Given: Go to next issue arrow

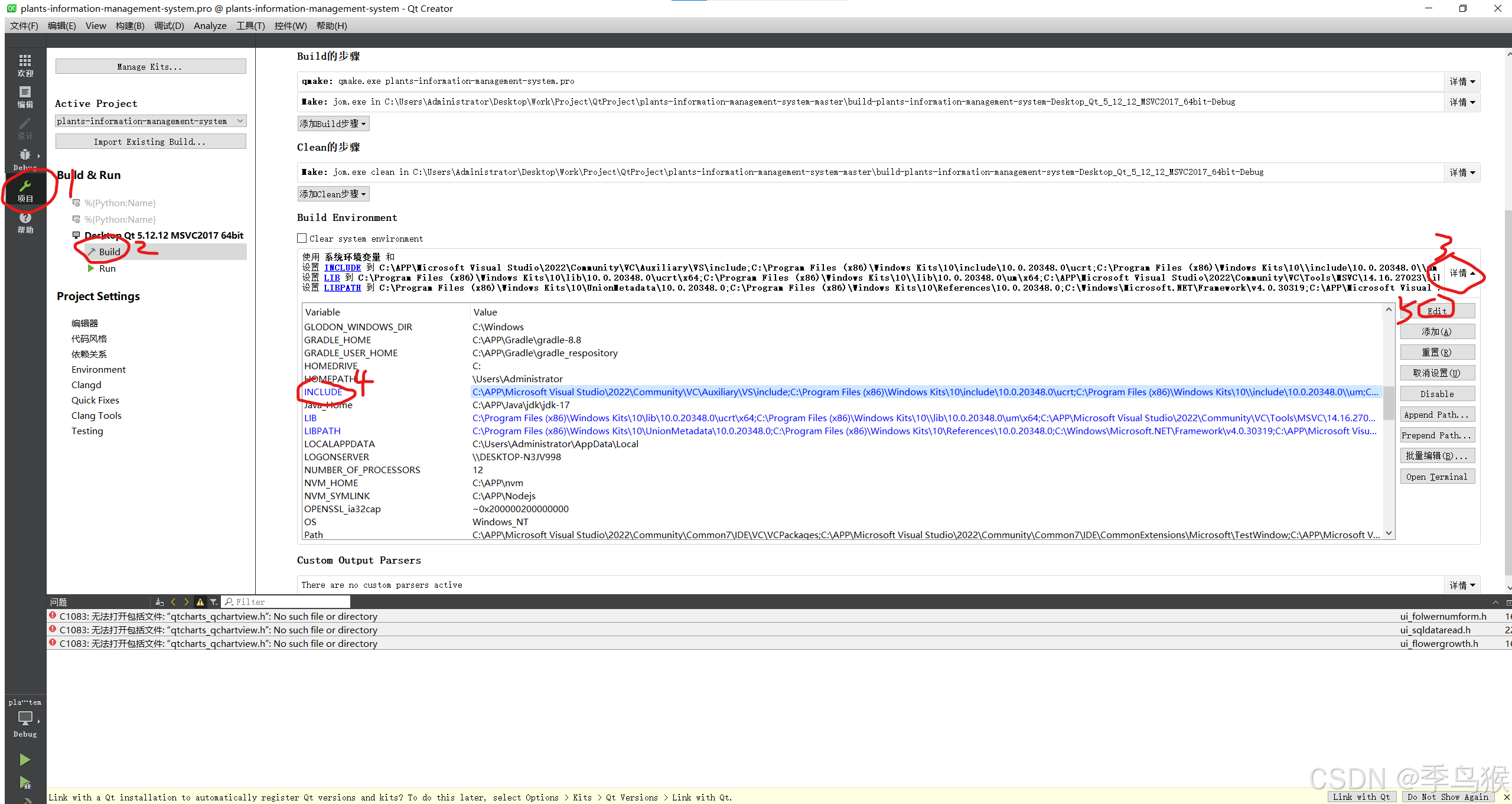Looking at the screenshot, I should pyautogui.click(x=186, y=602).
